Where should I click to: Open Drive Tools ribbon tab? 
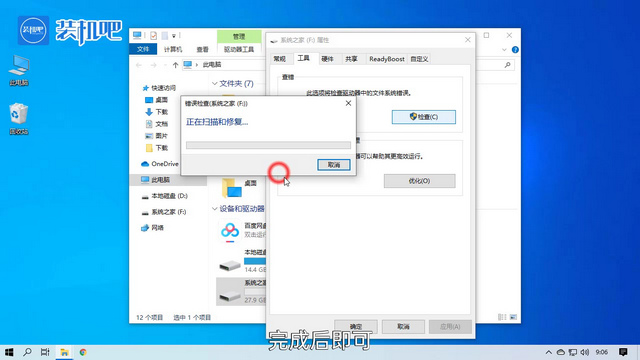[239, 49]
